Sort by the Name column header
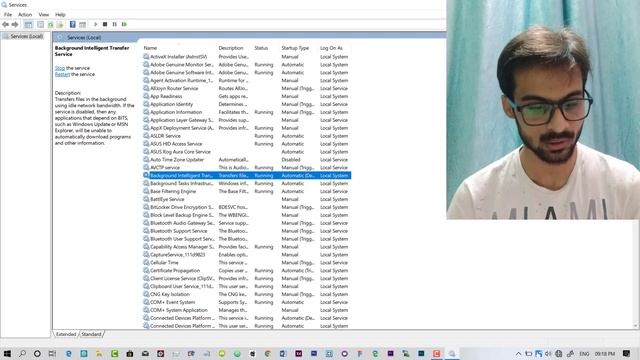The height and width of the screenshot is (360, 640). pos(150,48)
